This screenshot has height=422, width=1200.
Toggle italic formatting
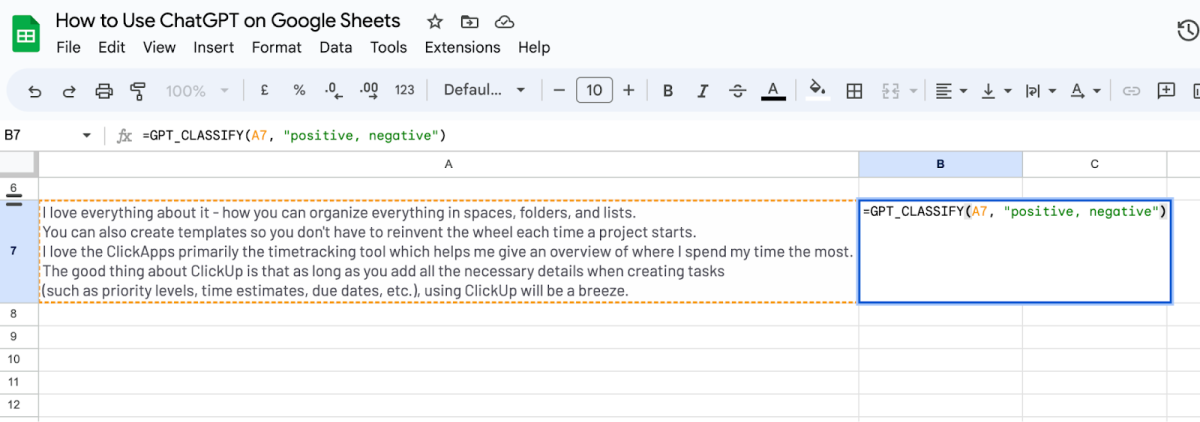pyautogui.click(x=703, y=90)
